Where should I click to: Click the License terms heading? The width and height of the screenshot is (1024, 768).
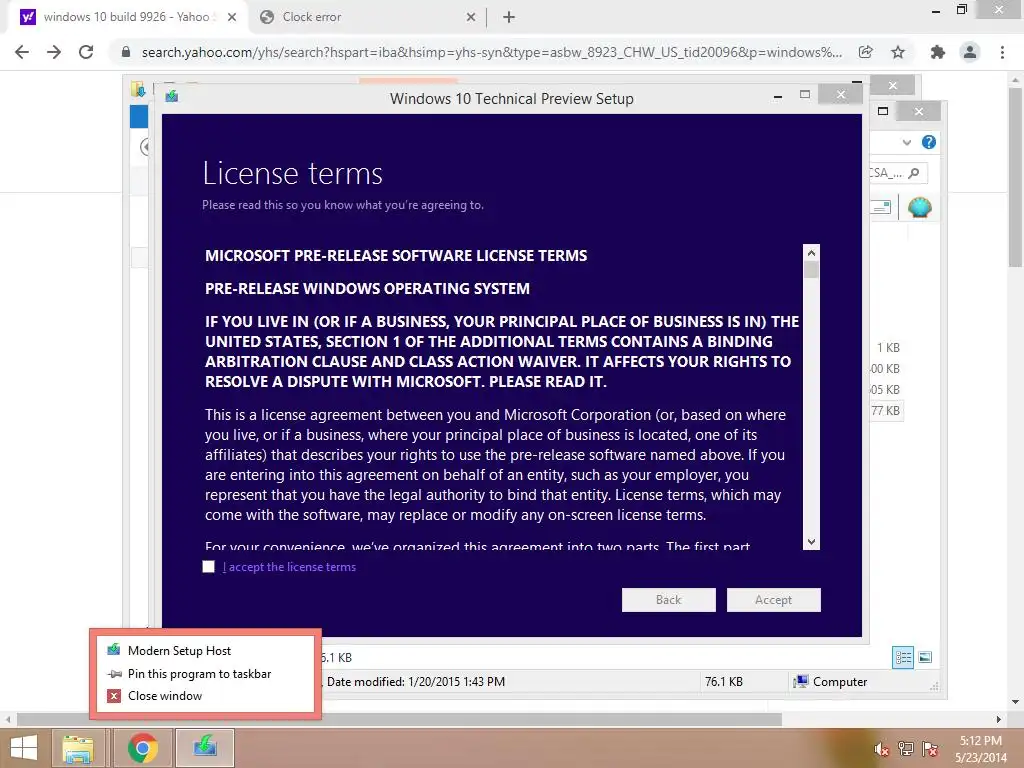click(292, 174)
